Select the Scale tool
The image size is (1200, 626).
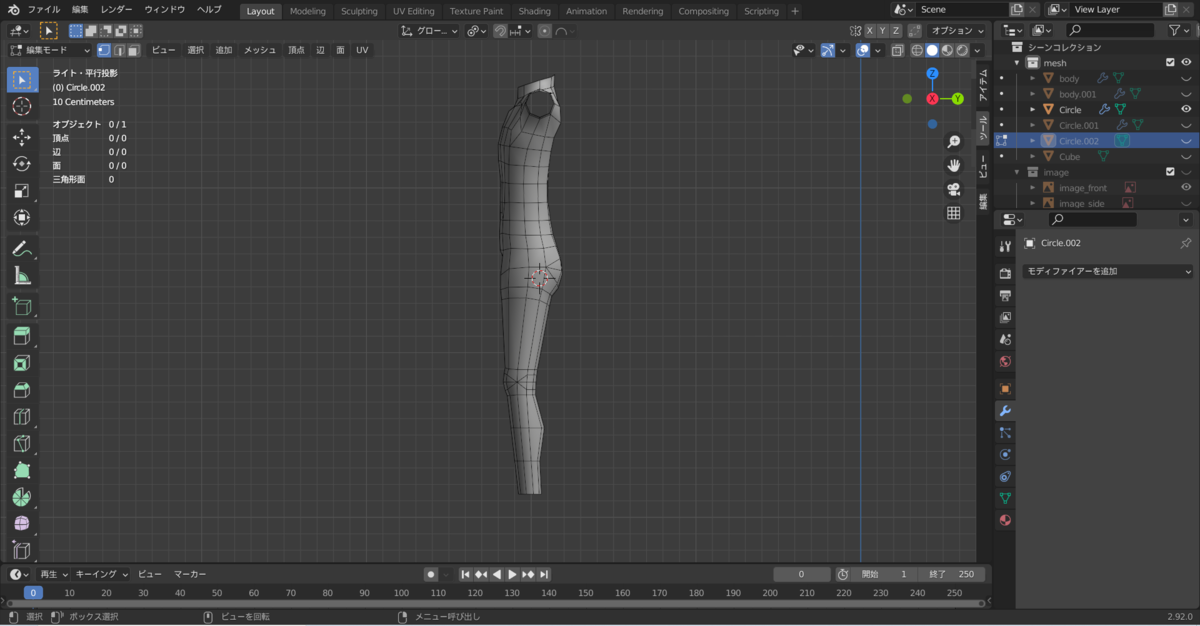[x=22, y=191]
